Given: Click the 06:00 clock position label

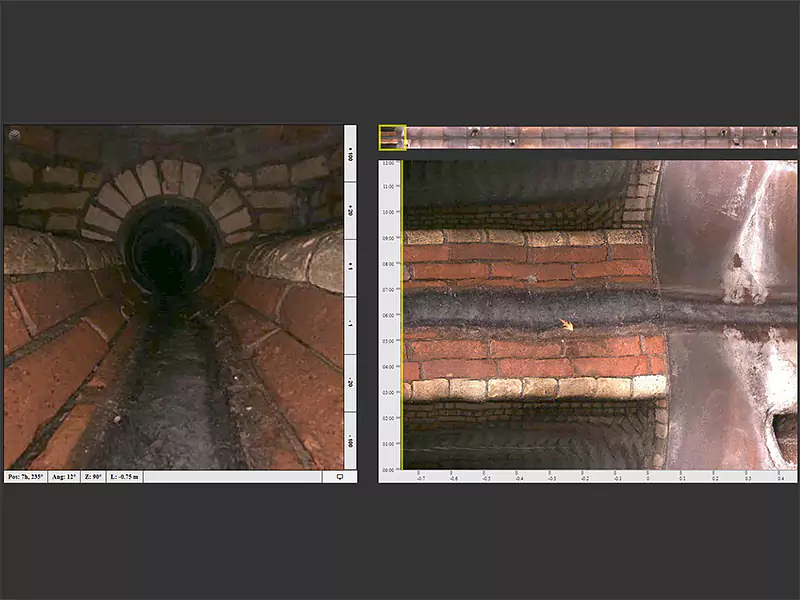Looking at the screenshot, I should [x=388, y=315].
